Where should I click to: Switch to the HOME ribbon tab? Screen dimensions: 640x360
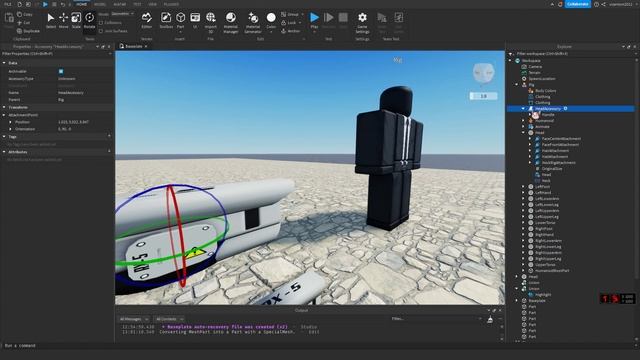(x=82, y=4)
